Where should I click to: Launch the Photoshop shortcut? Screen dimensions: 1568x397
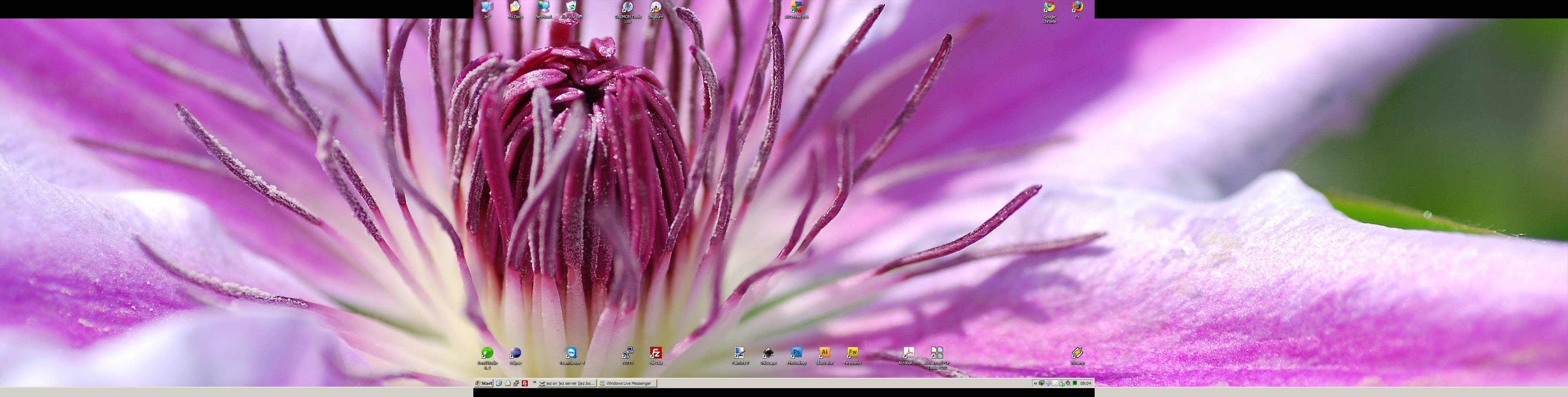click(796, 356)
